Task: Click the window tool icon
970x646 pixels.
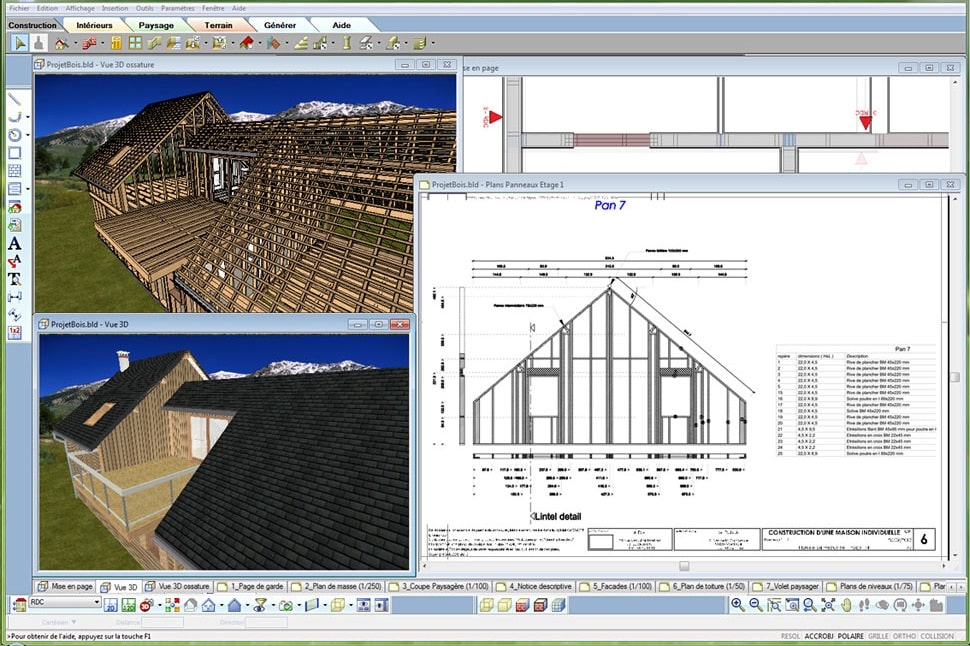Action: 135,43
